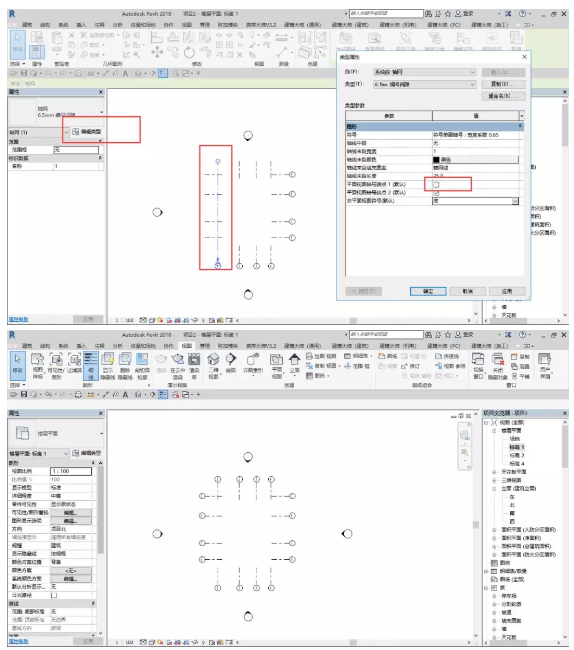Click black end segment color swatch

click(x=436, y=160)
